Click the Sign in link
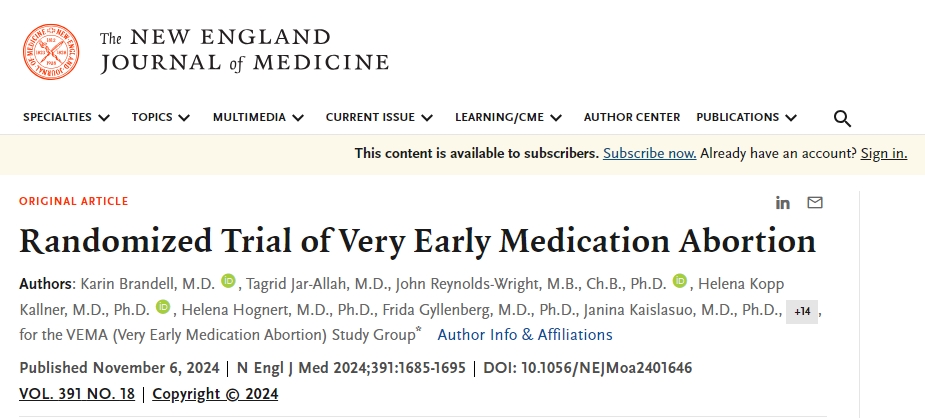Image resolution: width=925 pixels, height=418 pixels. (x=884, y=153)
